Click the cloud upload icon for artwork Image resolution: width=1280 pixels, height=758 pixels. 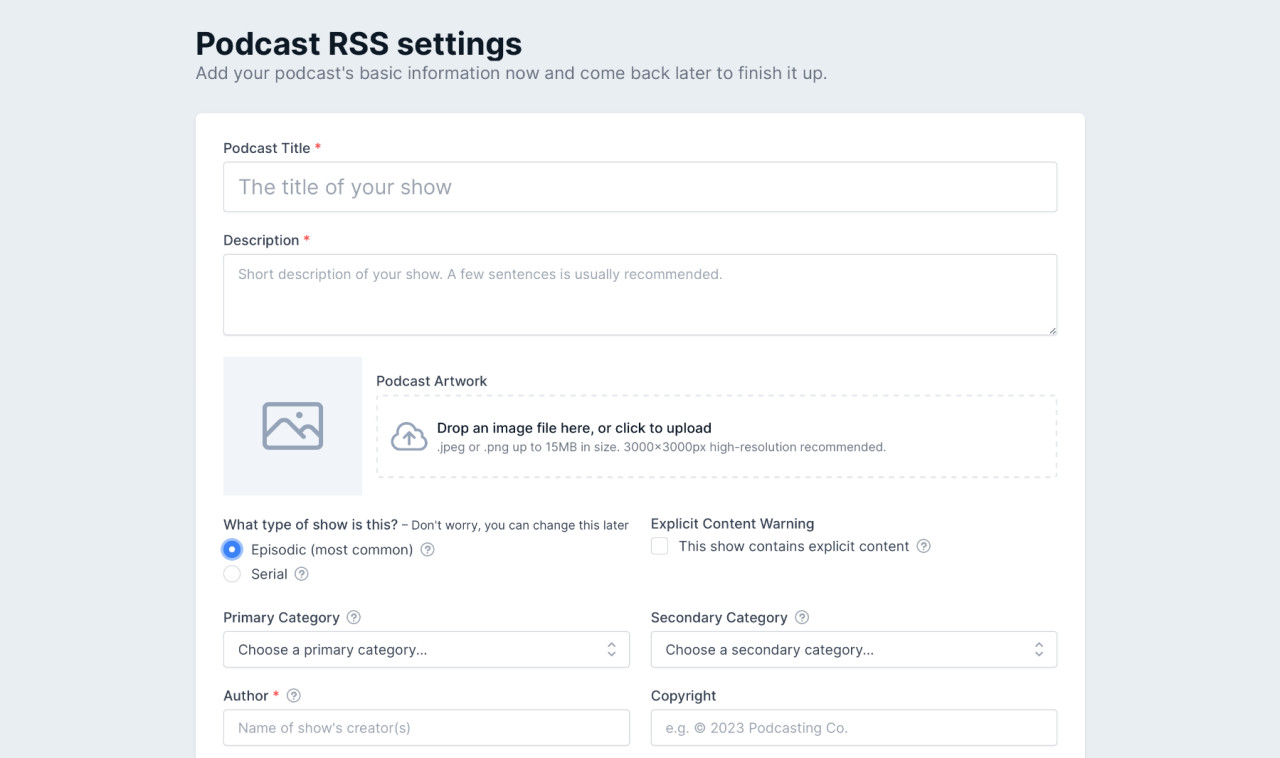tap(408, 434)
